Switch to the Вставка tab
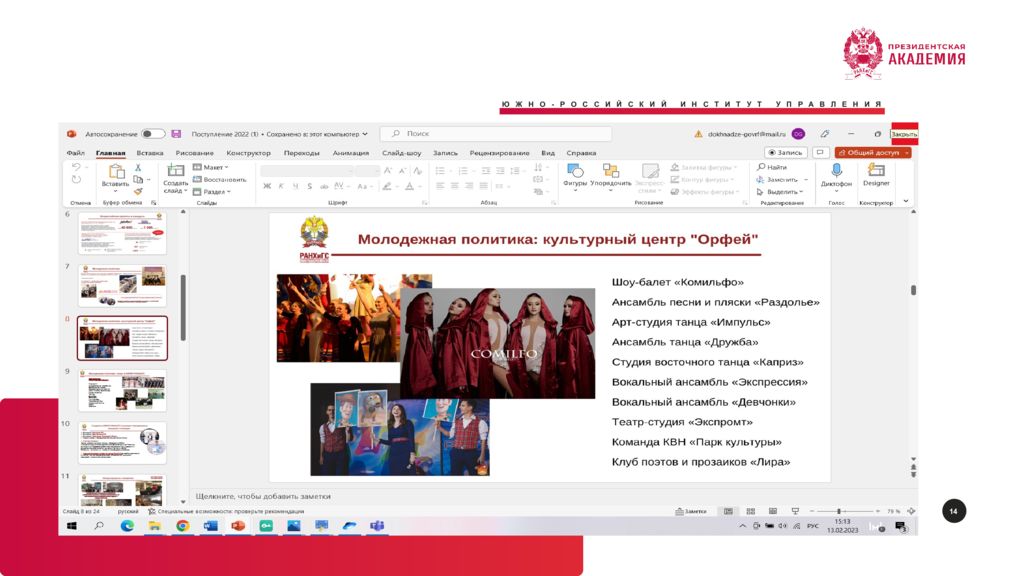Screen dimensions: 1024x576 pyautogui.click(x=150, y=153)
